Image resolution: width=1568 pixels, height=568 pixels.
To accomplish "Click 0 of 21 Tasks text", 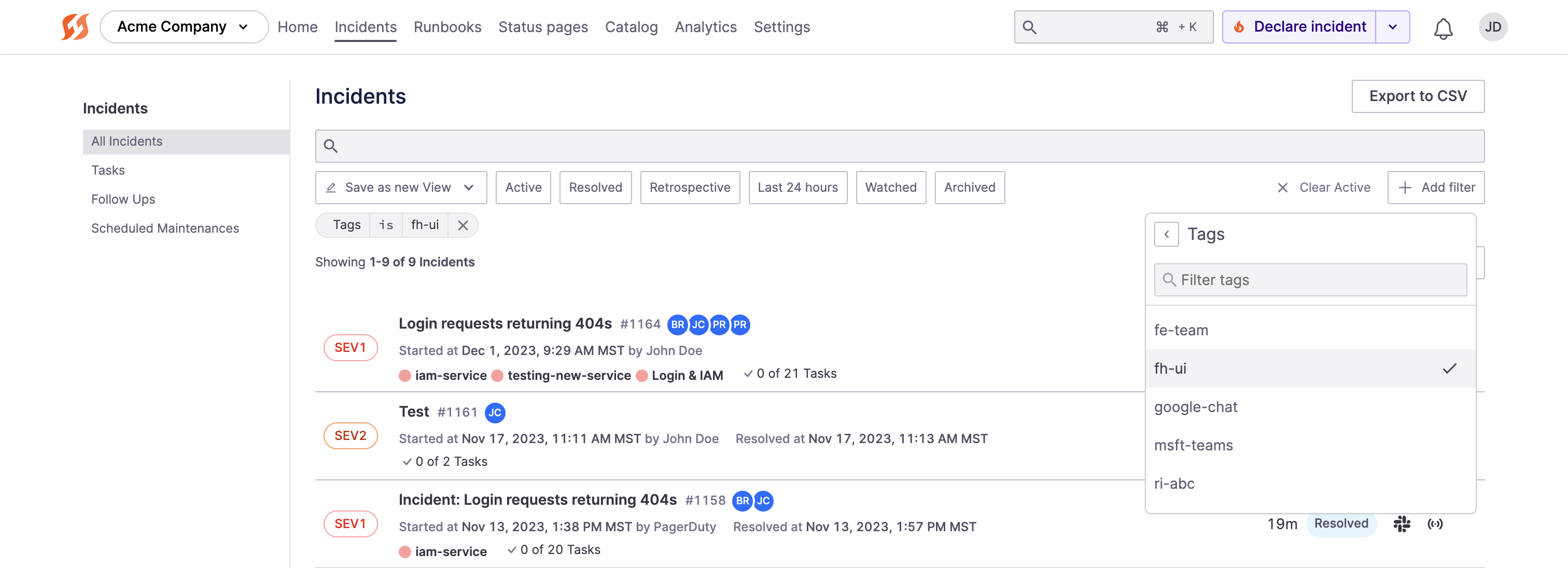I will [x=796, y=374].
